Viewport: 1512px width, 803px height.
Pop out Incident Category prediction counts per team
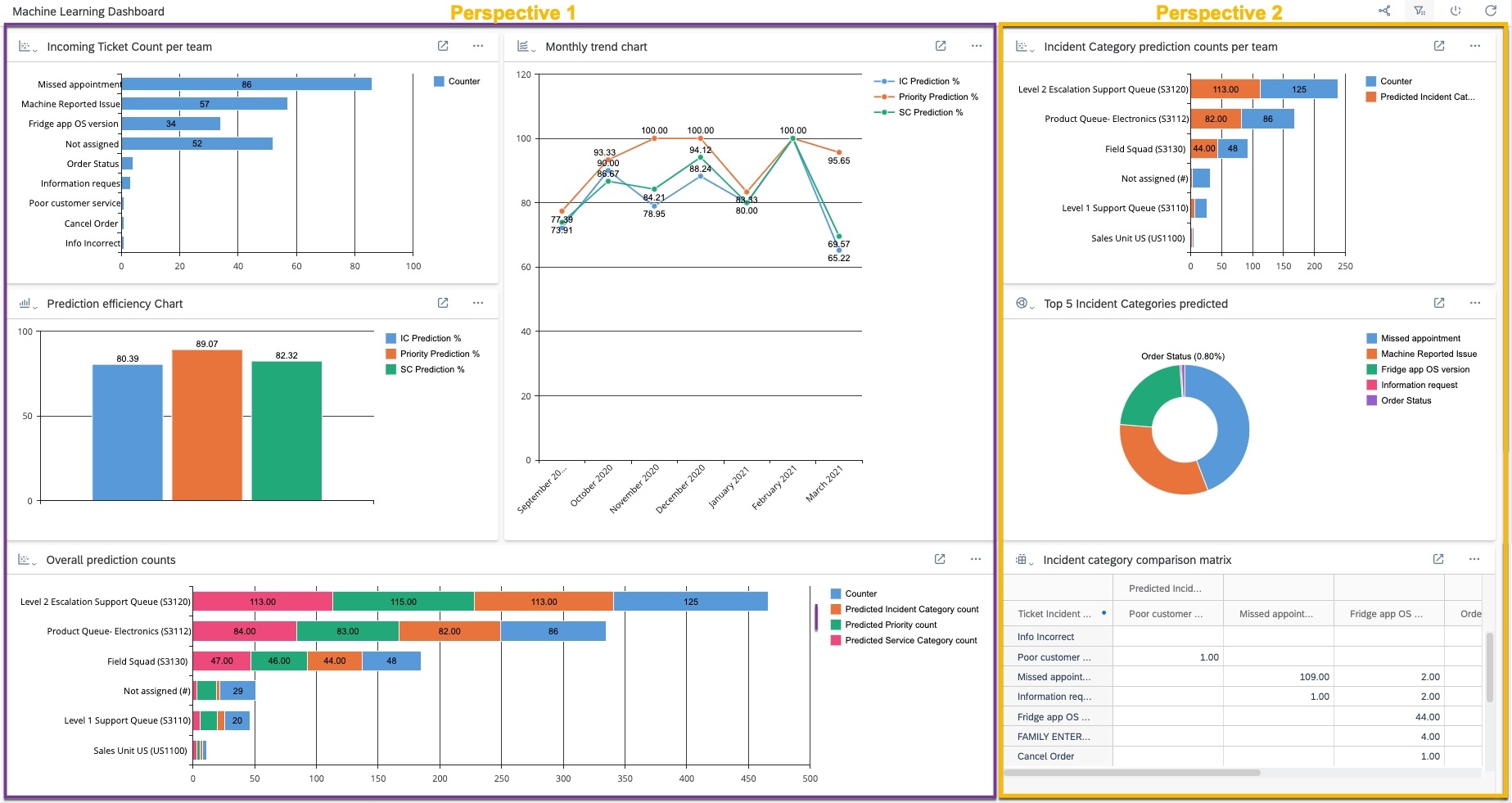pyautogui.click(x=1439, y=46)
